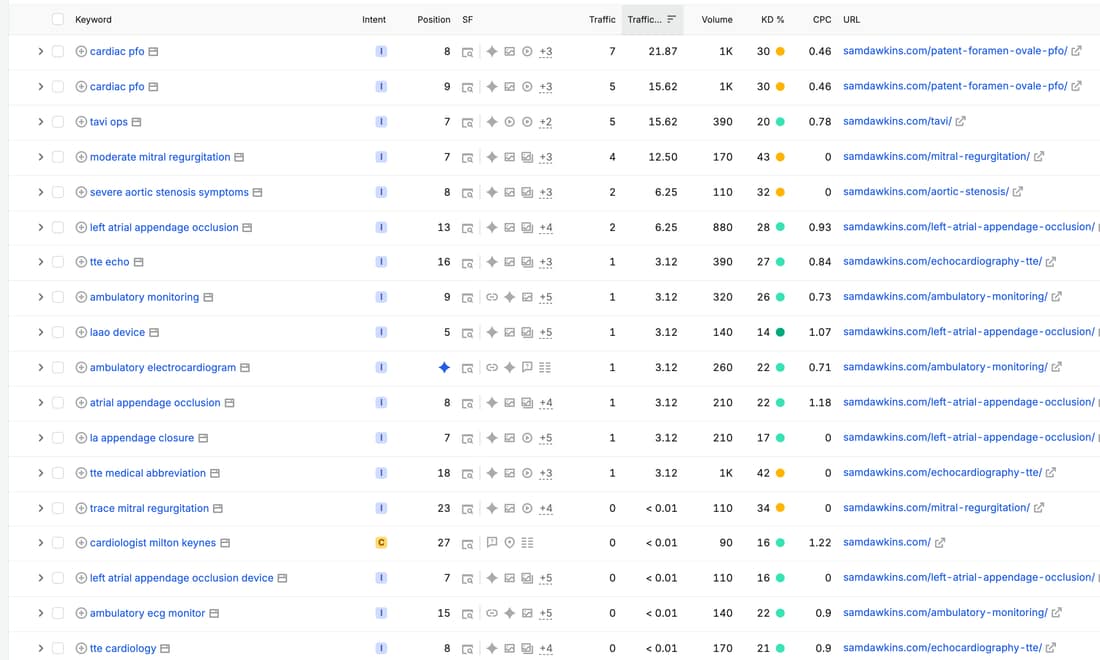The height and width of the screenshot is (660, 1100).
Task: Select checkbox for tte medical abbreviation row
Action: (x=58, y=473)
